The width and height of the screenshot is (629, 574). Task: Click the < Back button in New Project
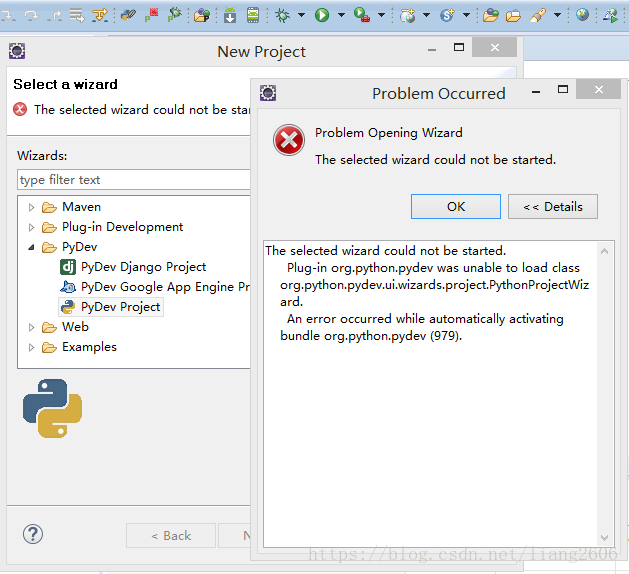coord(171,535)
